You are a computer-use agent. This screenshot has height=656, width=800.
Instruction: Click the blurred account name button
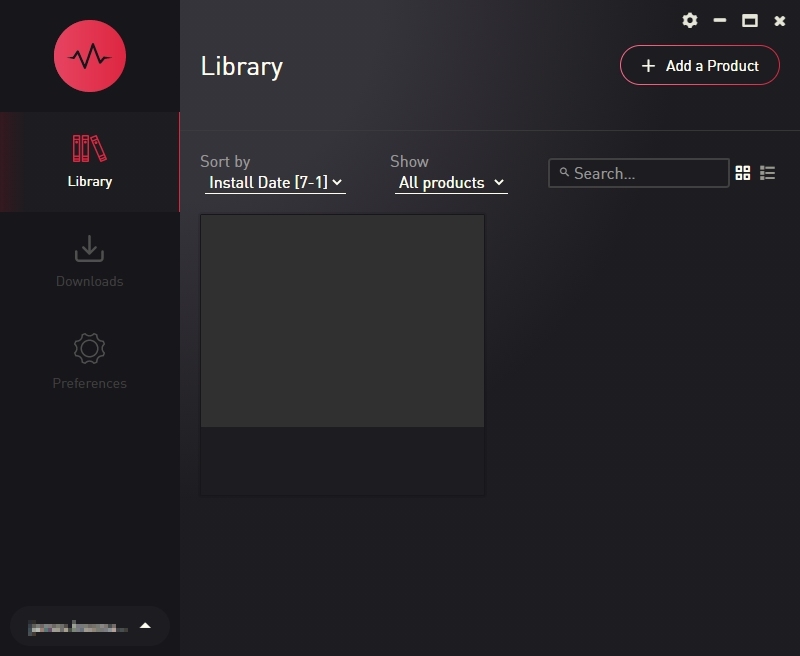pos(90,626)
